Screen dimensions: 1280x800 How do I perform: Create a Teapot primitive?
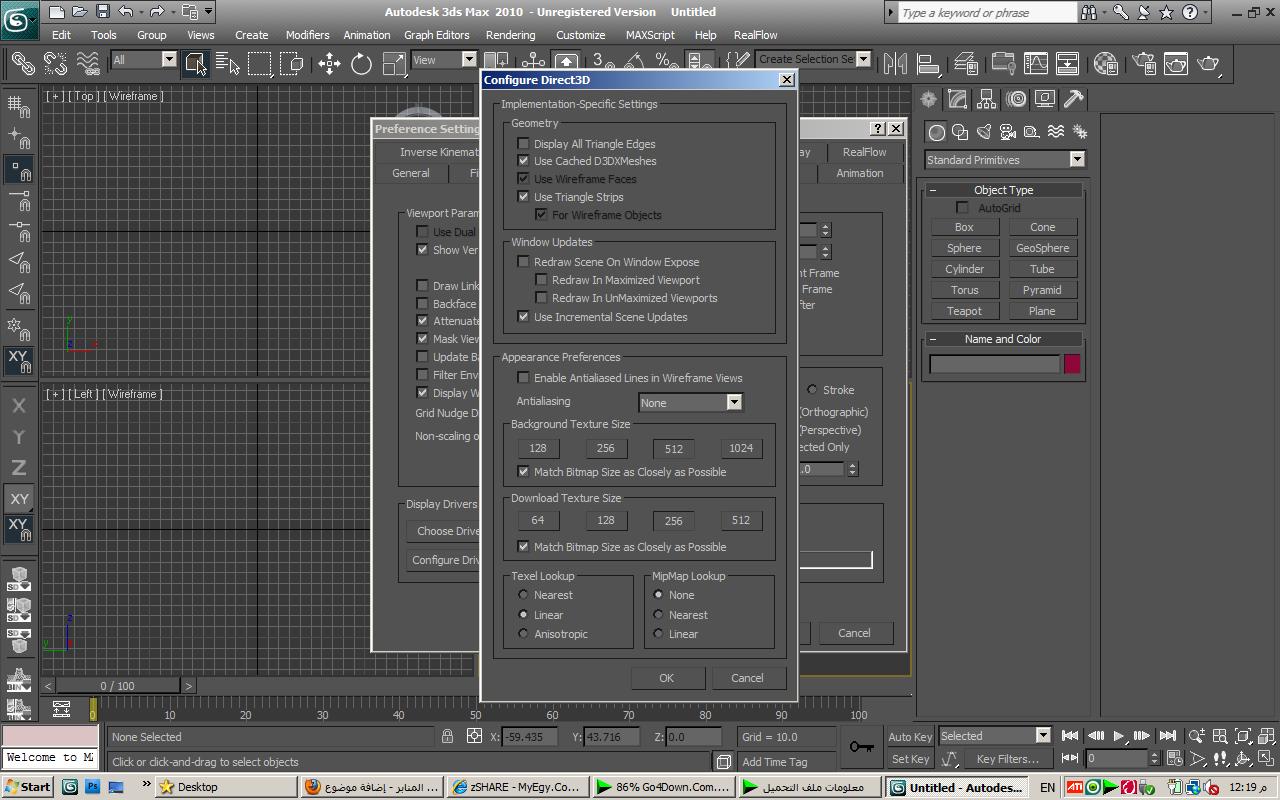pyautogui.click(x=964, y=311)
